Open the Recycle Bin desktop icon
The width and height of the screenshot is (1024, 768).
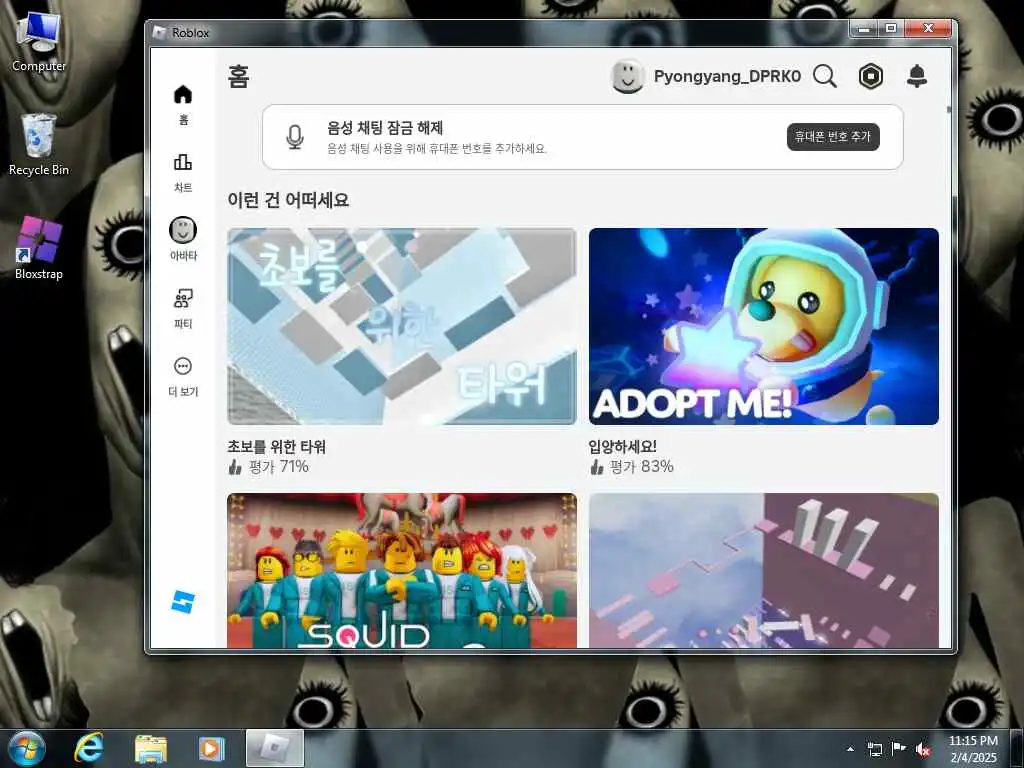coord(39,144)
